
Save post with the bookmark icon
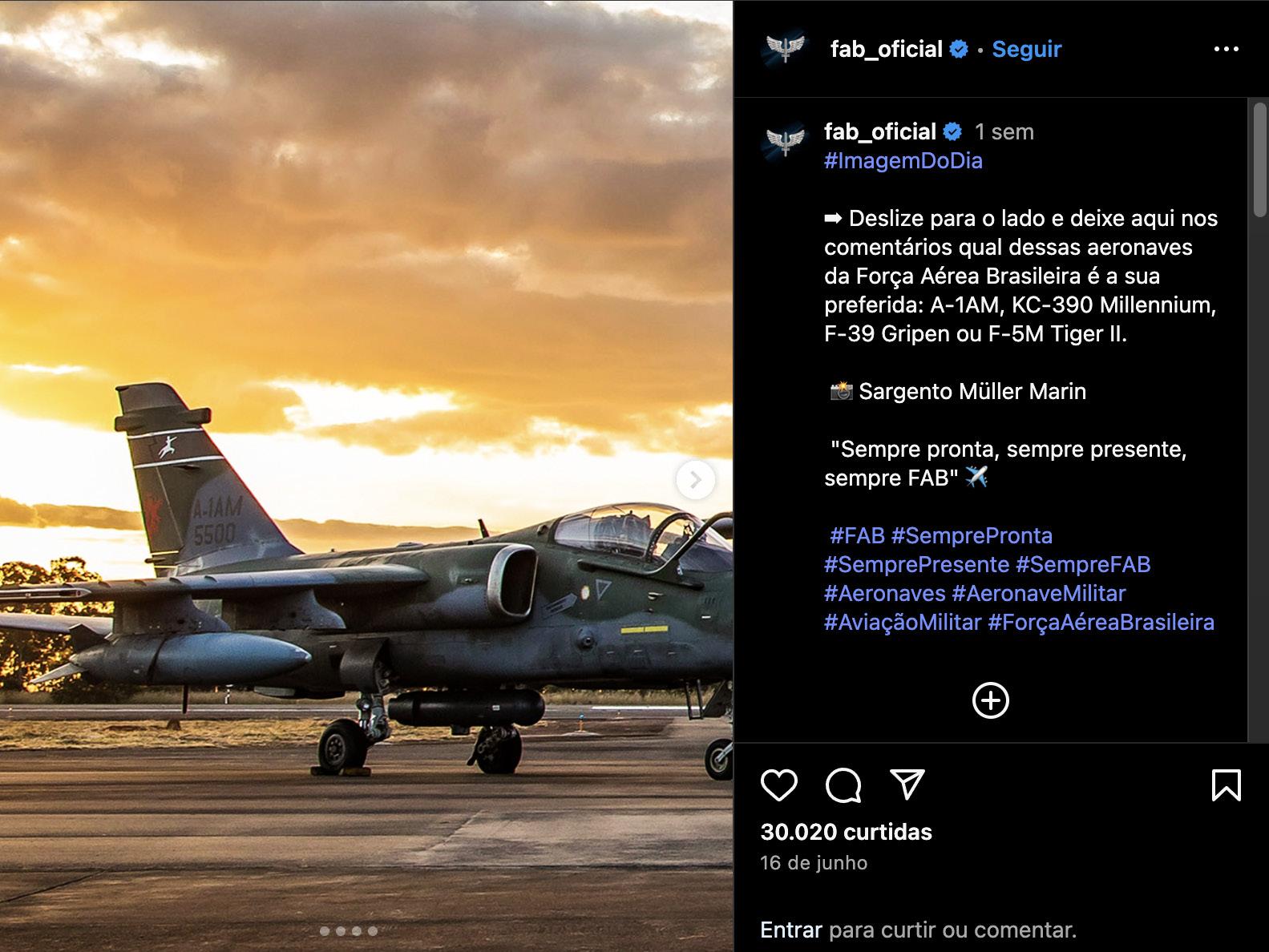[1226, 785]
